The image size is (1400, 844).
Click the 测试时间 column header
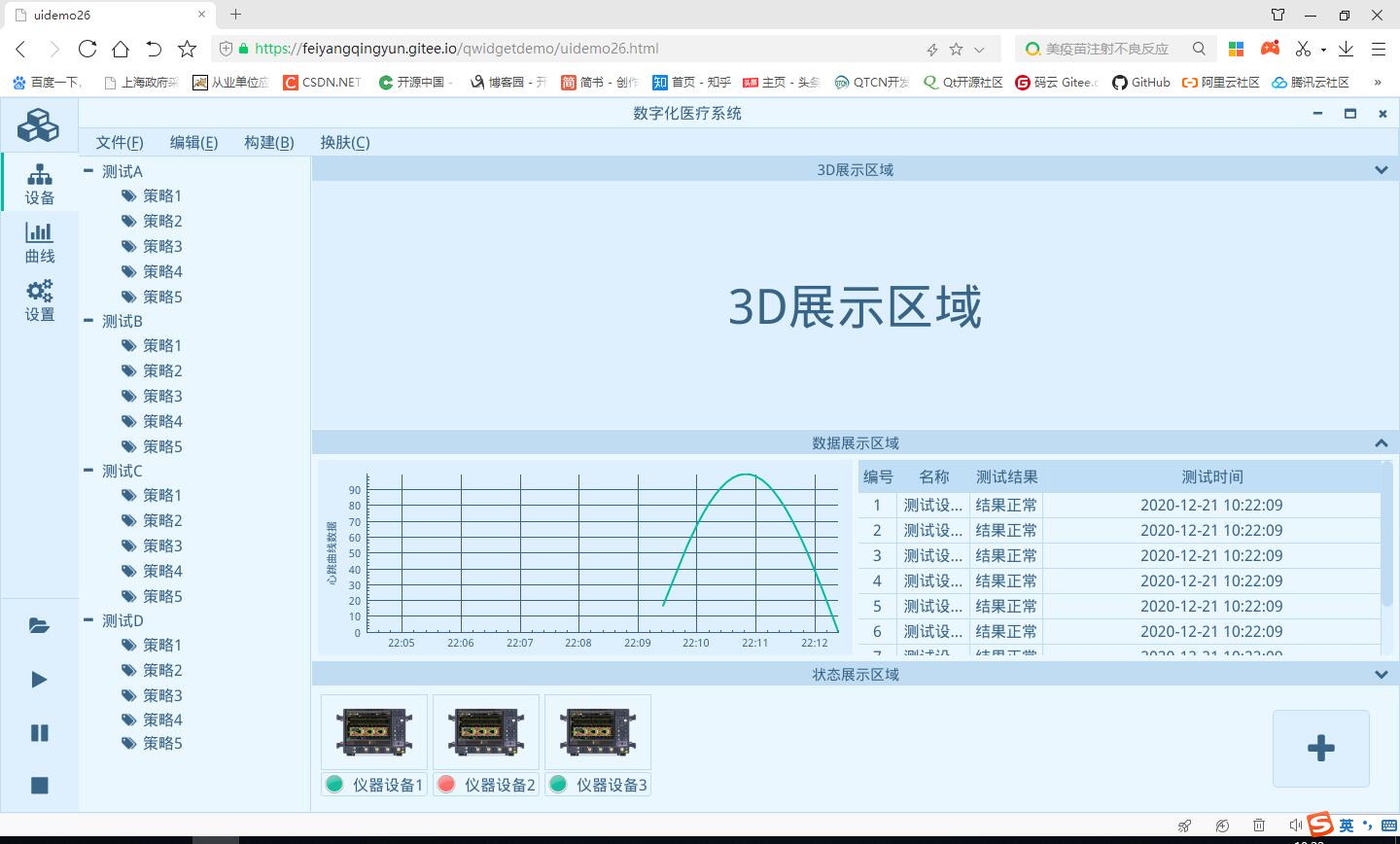click(1211, 476)
